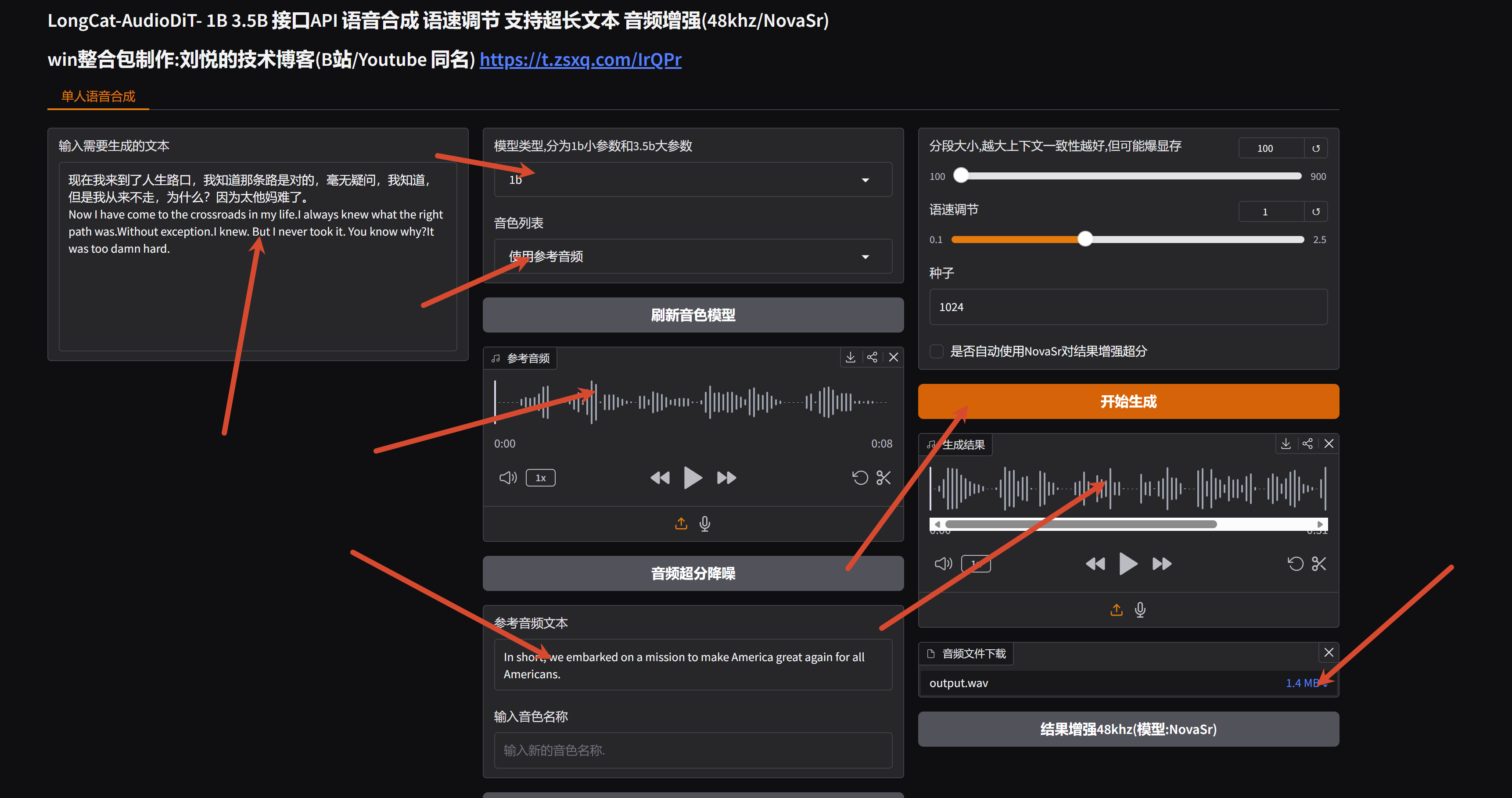Reset the segment size value
This screenshot has width=1512, height=798.
pyautogui.click(x=1316, y=148)
